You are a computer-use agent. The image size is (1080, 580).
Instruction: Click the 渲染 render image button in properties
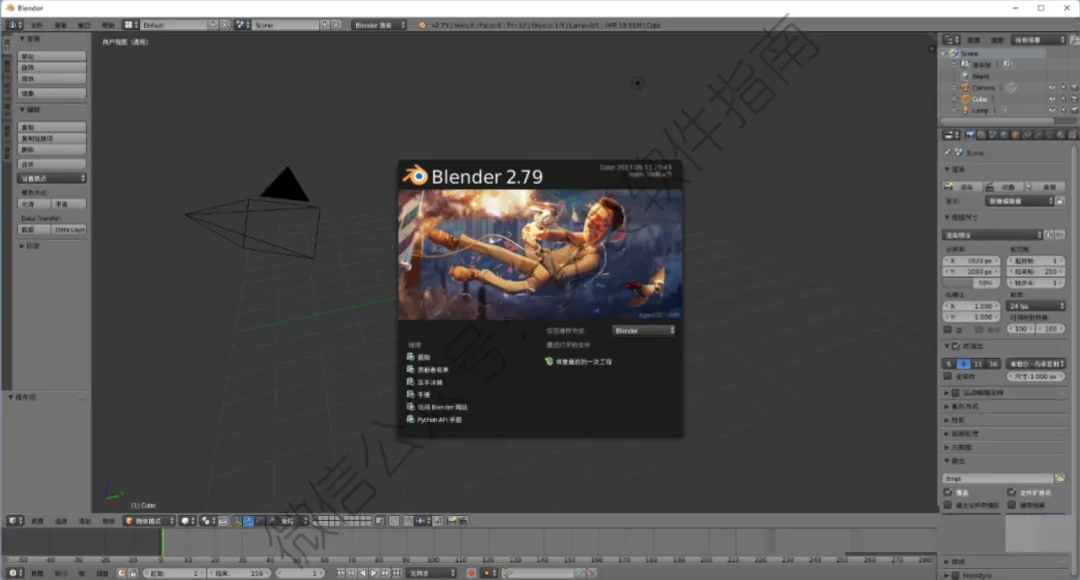click(x=962, y=187)
